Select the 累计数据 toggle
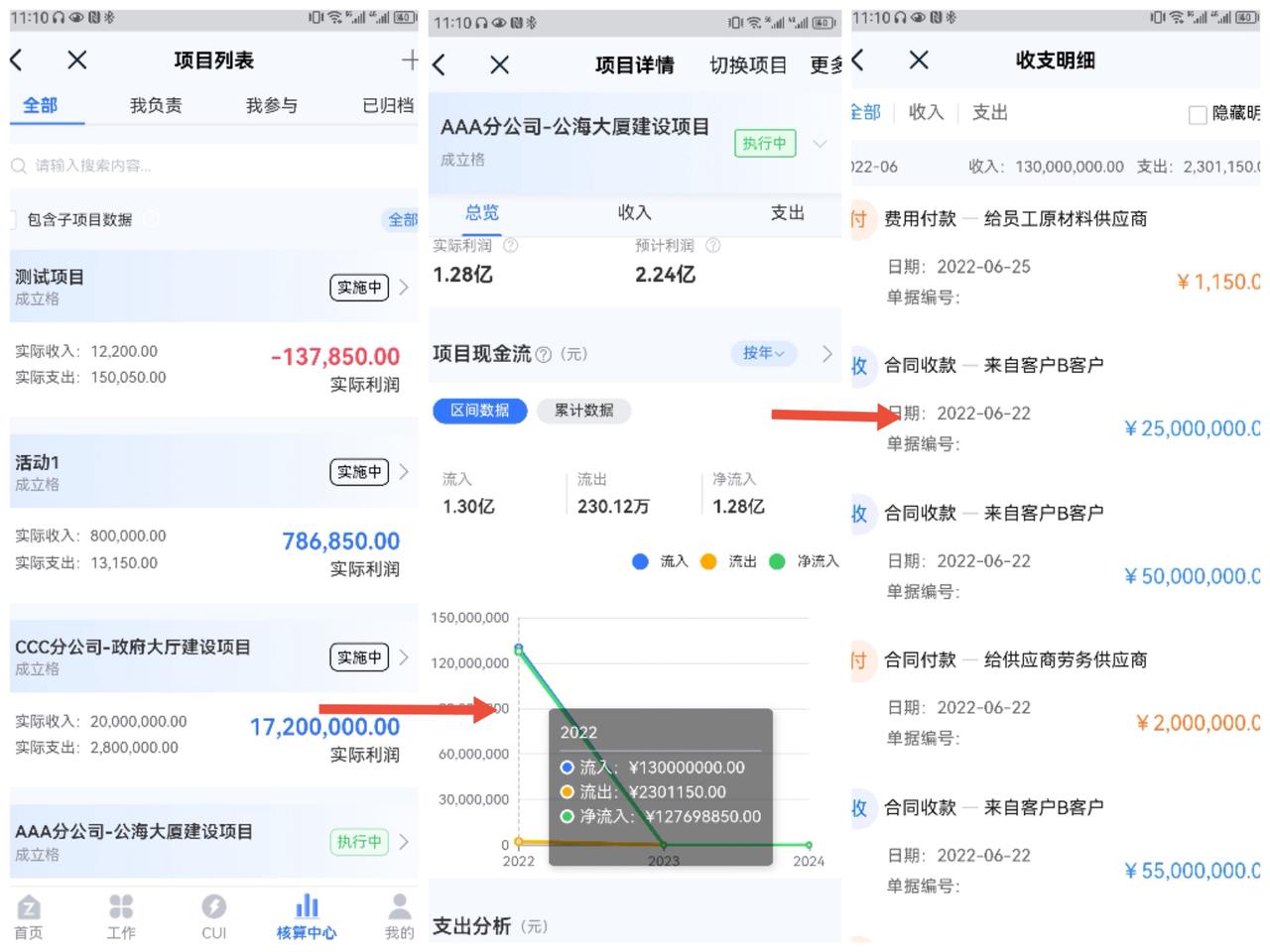This screenshot has height=952, width=1270. click(583, 411)
